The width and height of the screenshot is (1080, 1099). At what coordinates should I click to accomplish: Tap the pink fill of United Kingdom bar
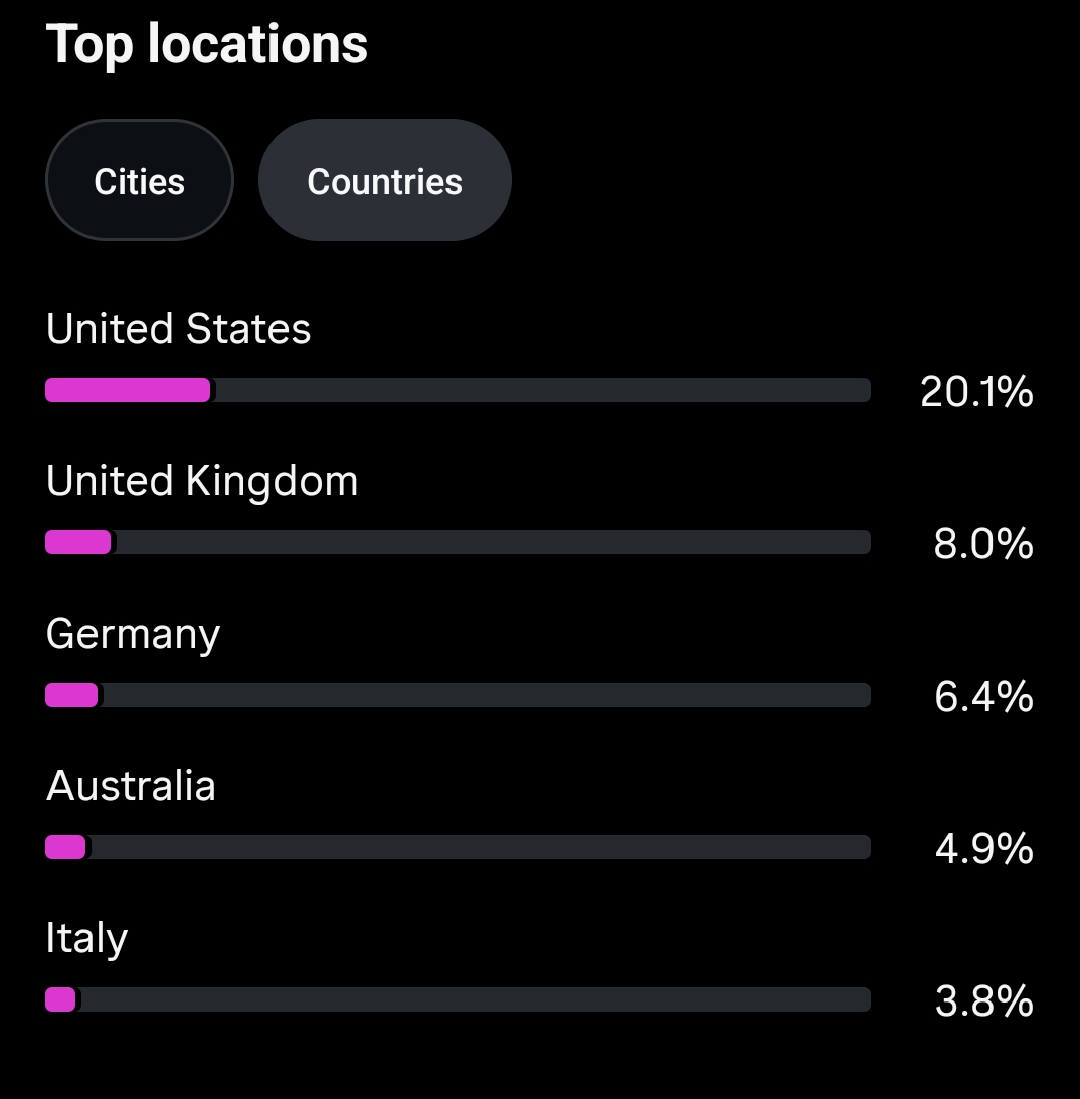(x=78, y=542)
